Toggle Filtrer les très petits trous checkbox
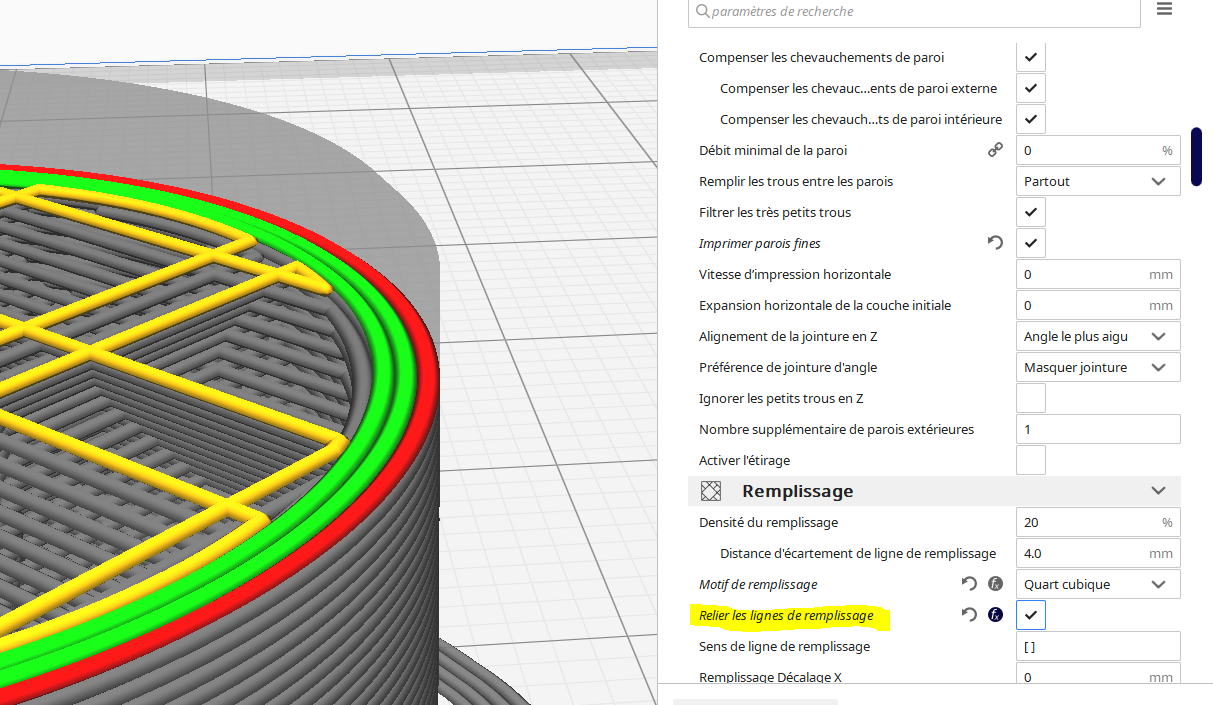The width and height of the screenshot is (1213, 705). [1031, 212]
